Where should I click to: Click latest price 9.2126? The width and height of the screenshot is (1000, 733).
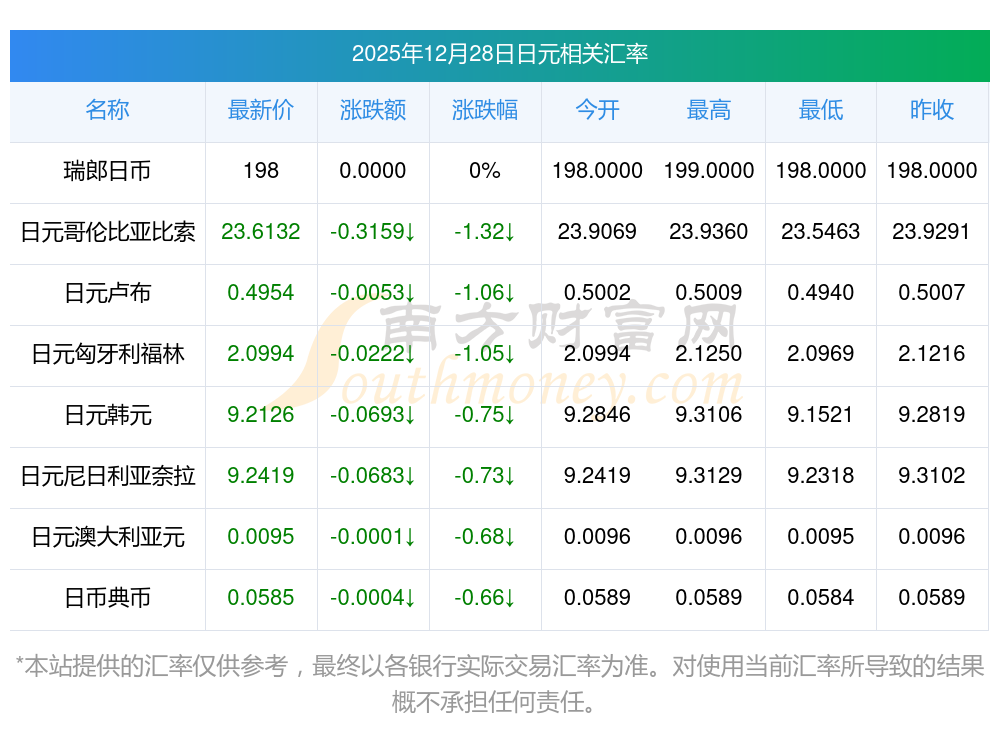261,415
